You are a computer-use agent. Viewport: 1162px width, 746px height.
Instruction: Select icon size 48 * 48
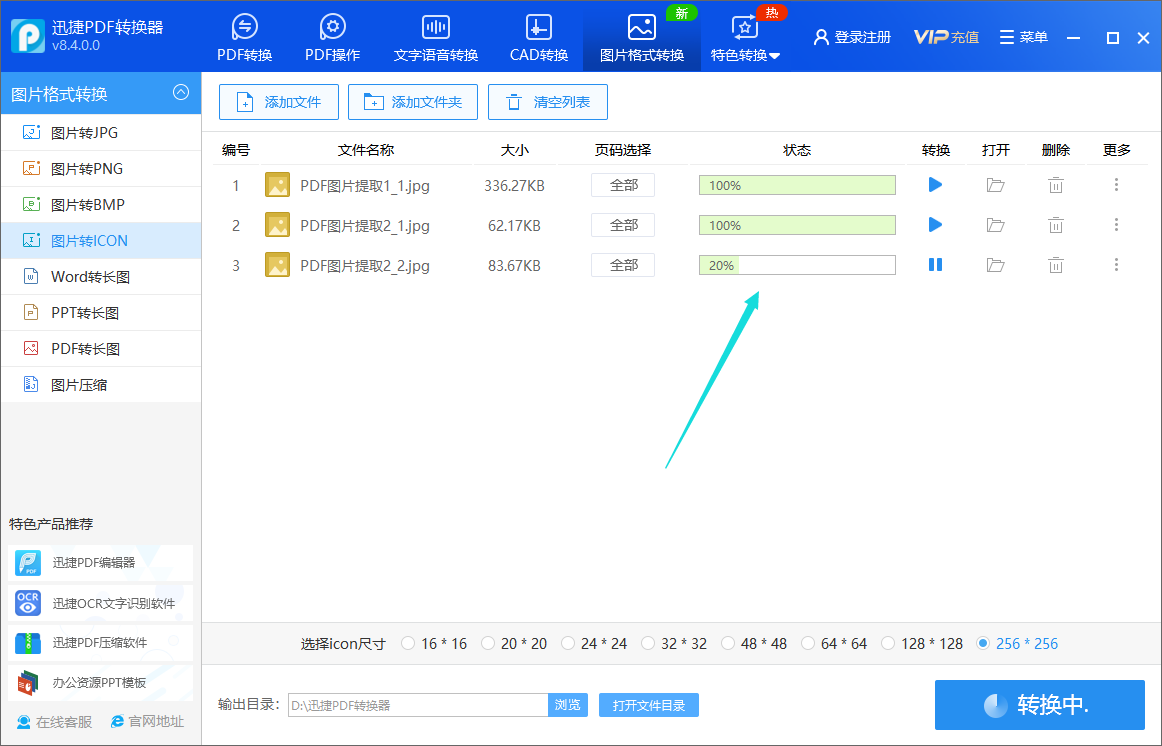click(728, 643)
